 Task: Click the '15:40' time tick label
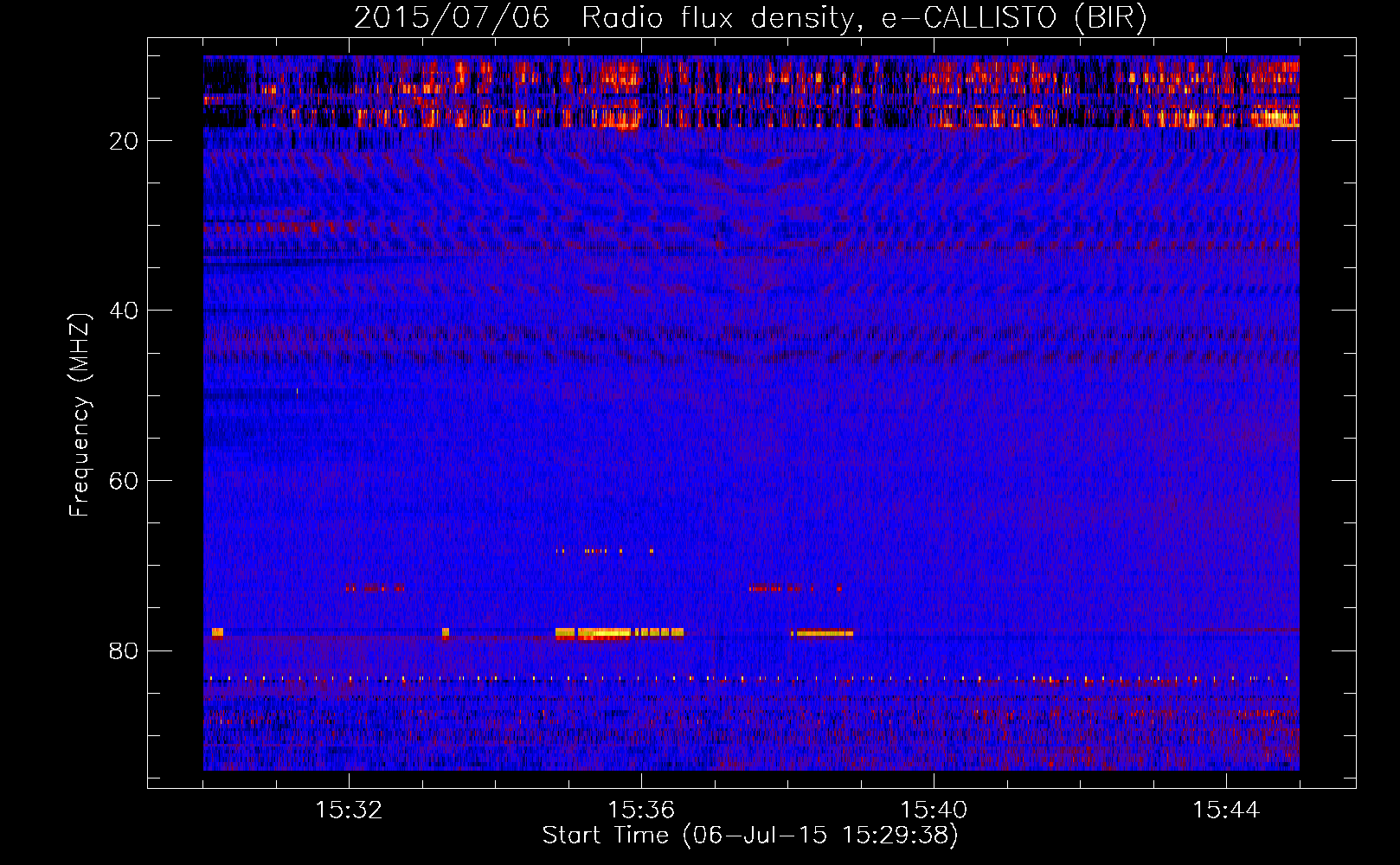tap(934, 811)
